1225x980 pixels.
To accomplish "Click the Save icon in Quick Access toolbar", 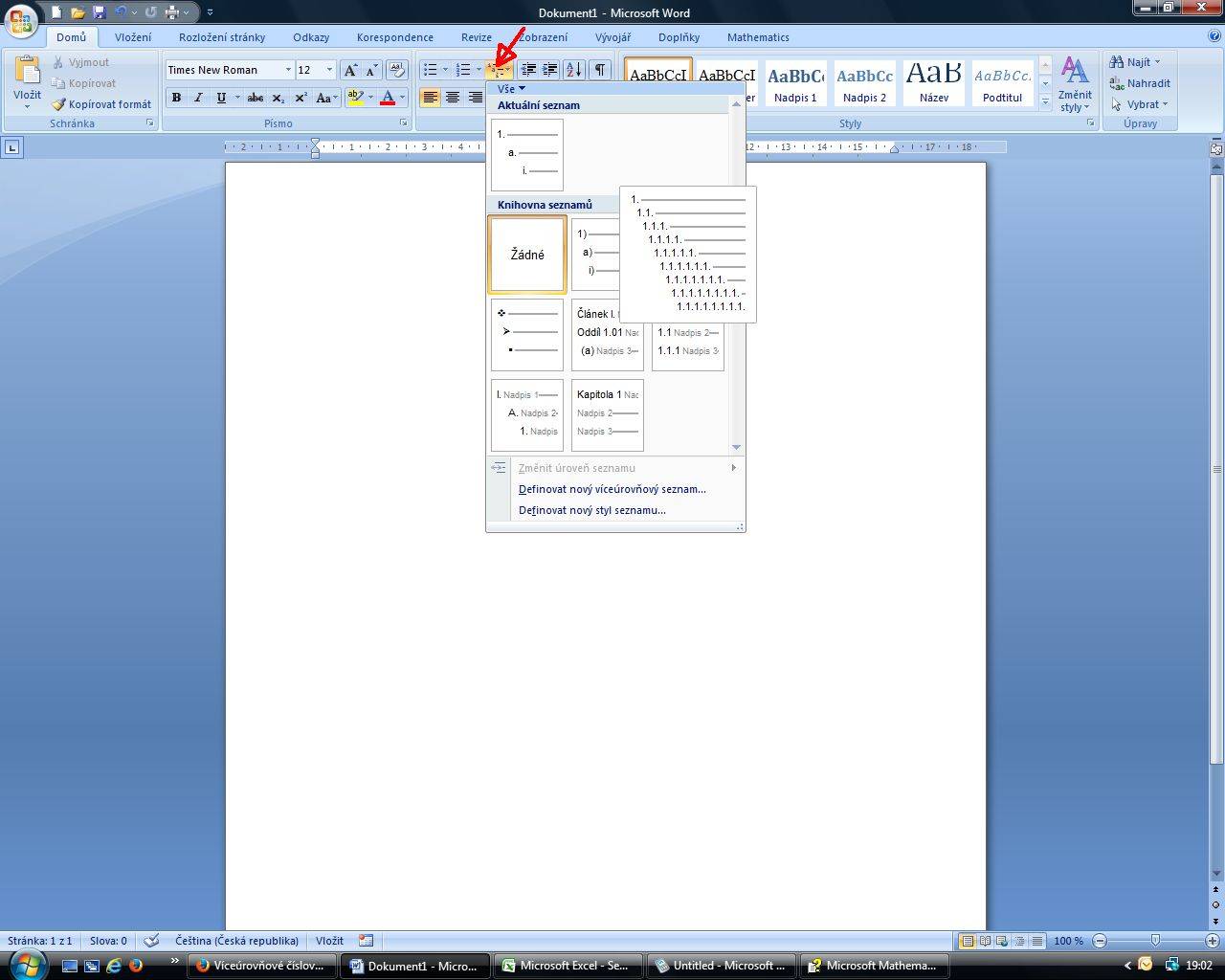I will point(99,12).
